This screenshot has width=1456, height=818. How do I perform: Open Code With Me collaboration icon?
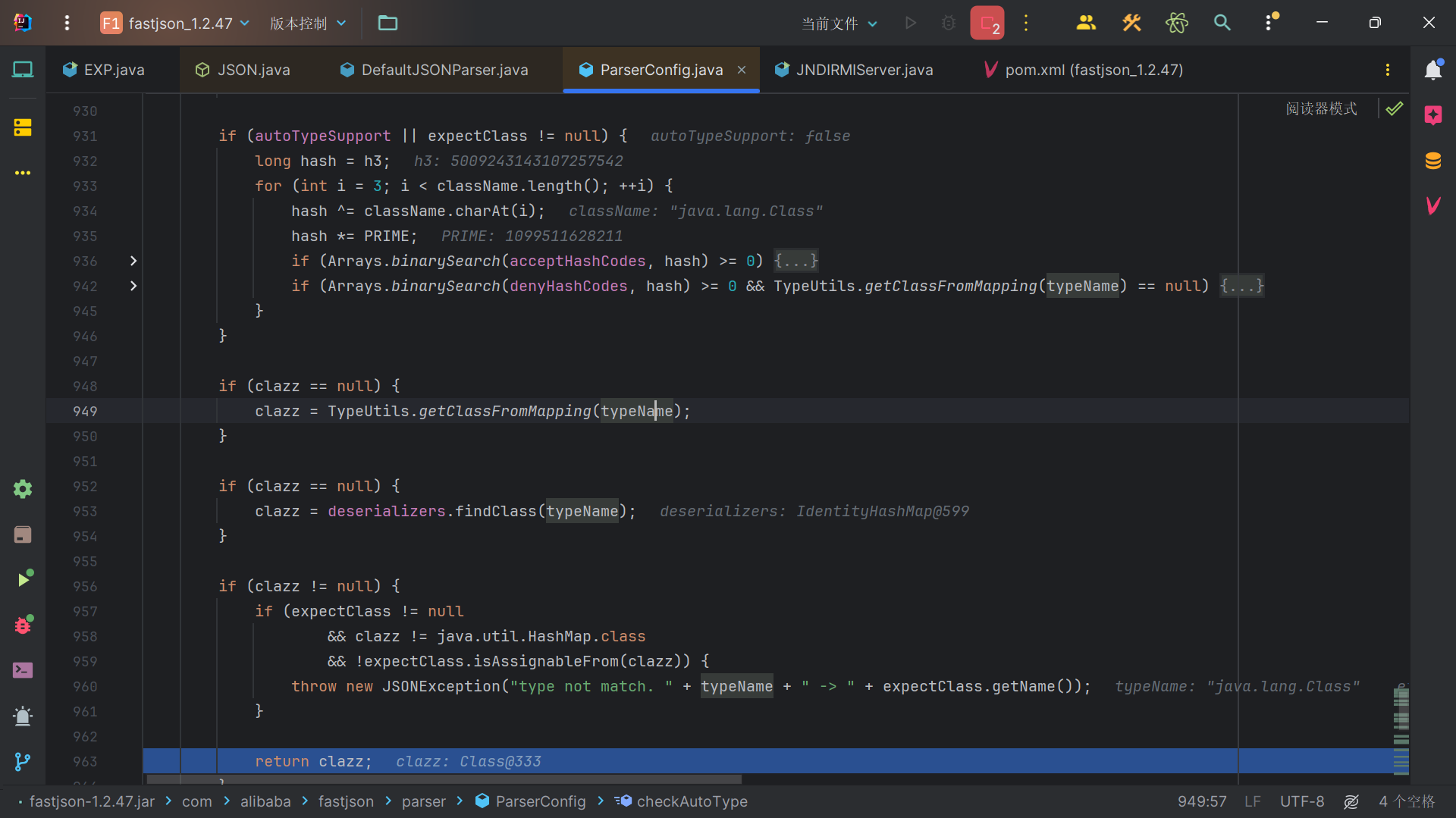1086,23
